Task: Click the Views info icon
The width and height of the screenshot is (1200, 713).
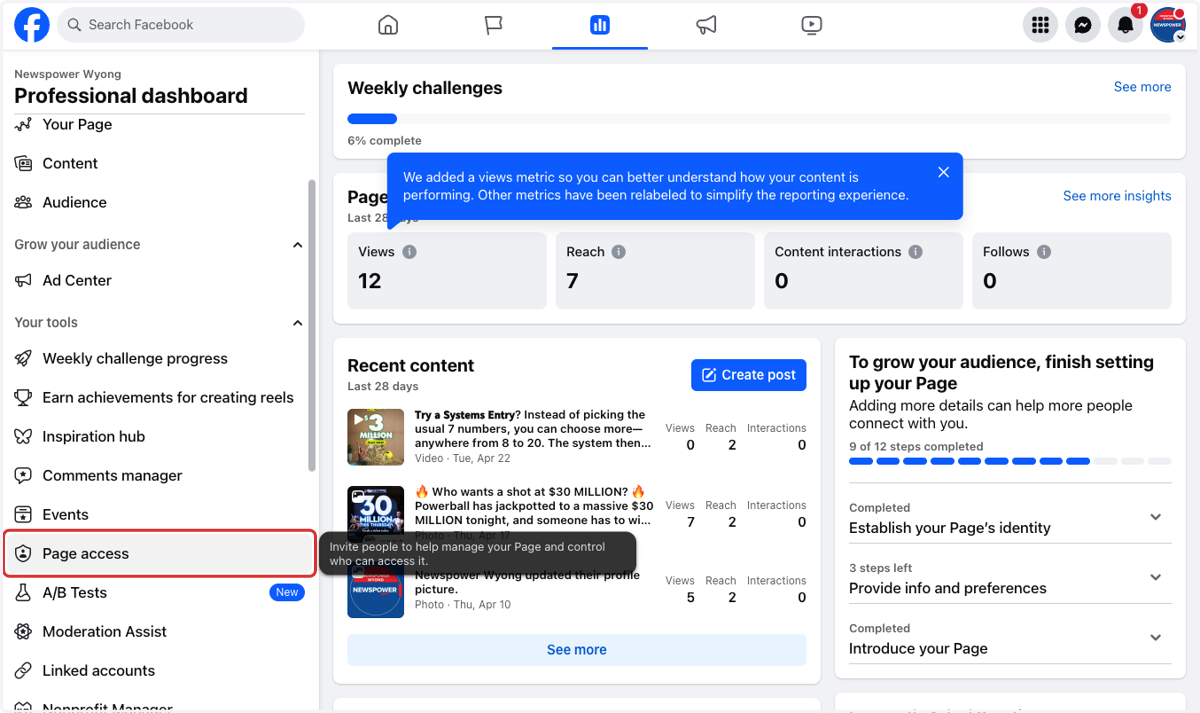Action: (409, 252)
